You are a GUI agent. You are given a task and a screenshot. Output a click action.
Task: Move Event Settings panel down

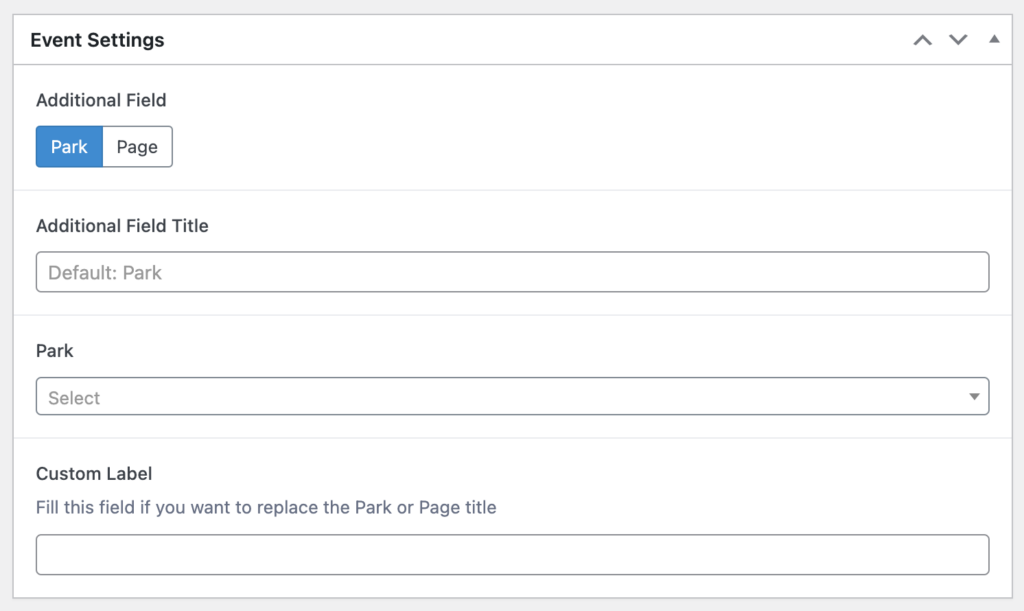click(x=958, y=40)
